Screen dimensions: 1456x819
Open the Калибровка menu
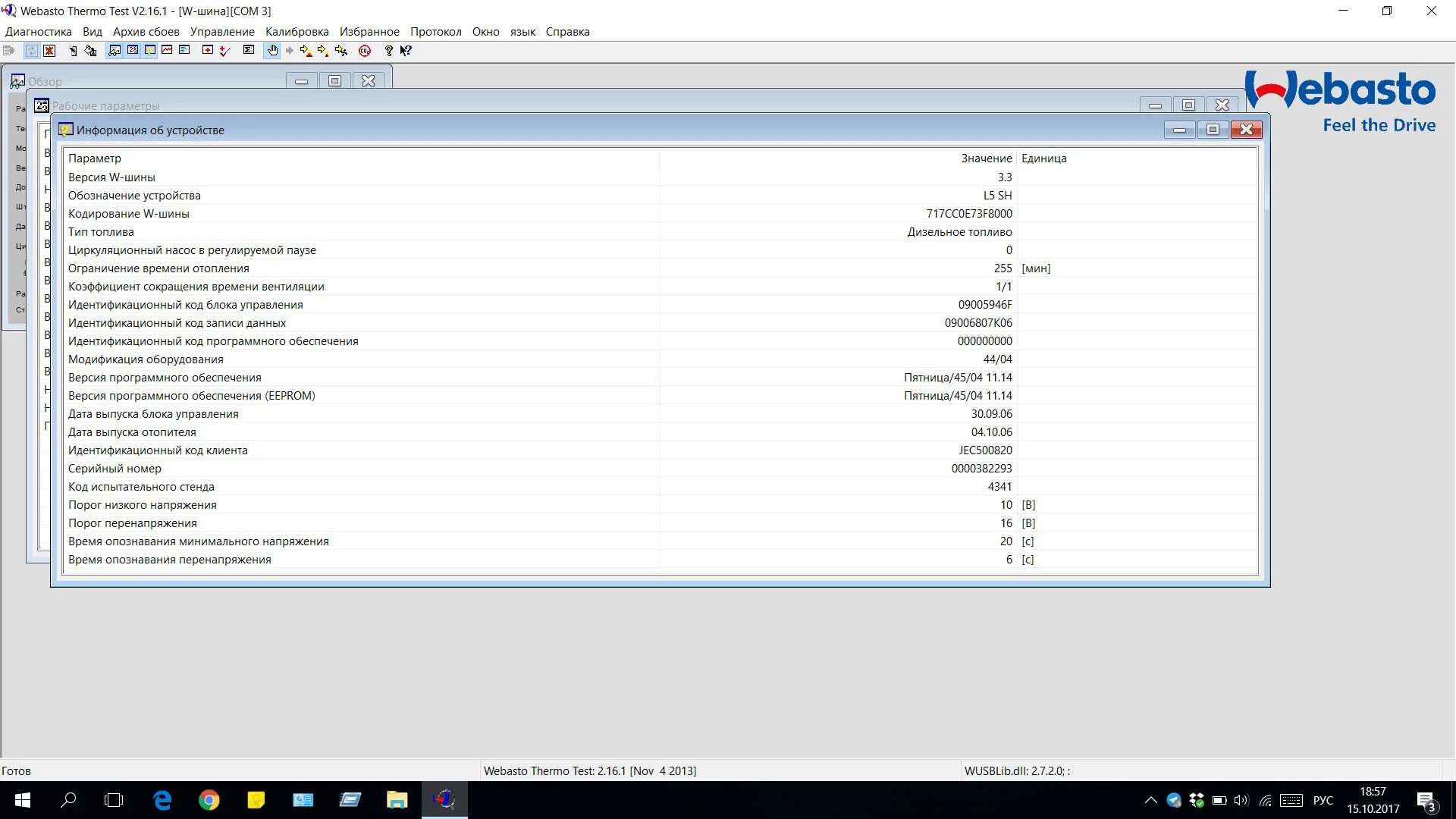tap(297, 32)
